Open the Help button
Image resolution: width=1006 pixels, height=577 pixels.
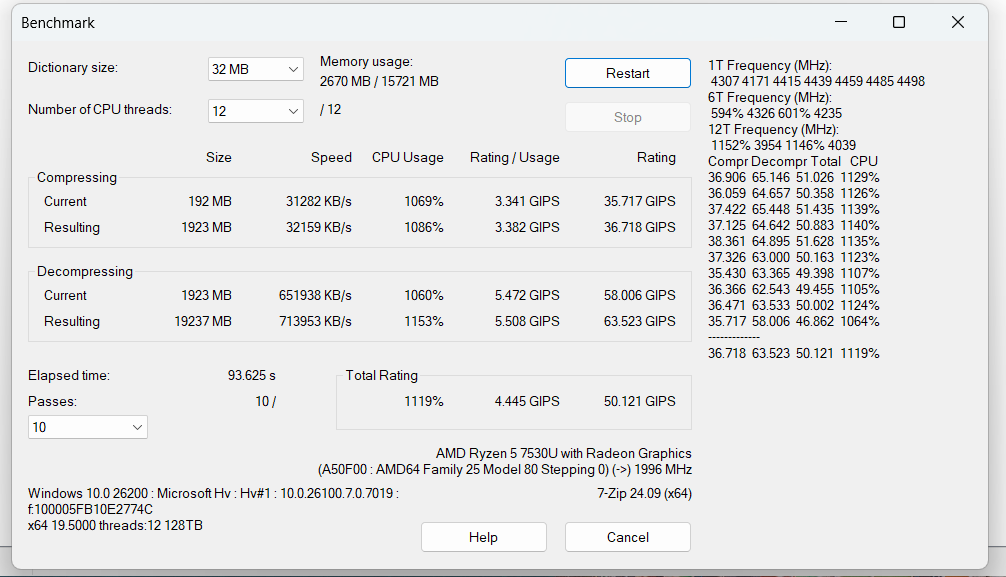coord(483,537)
